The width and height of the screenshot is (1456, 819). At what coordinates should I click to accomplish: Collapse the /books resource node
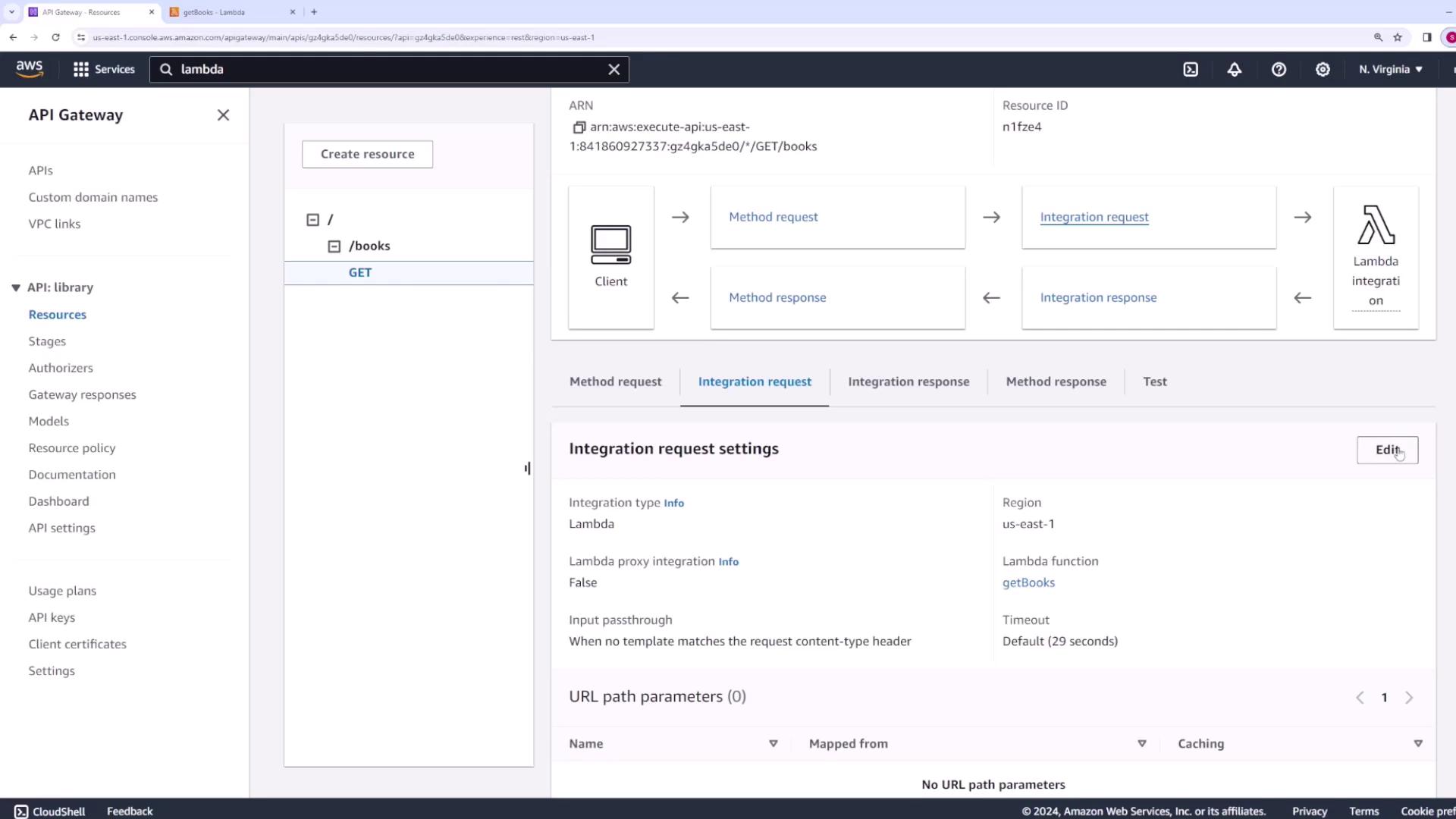tap(334, 246)
